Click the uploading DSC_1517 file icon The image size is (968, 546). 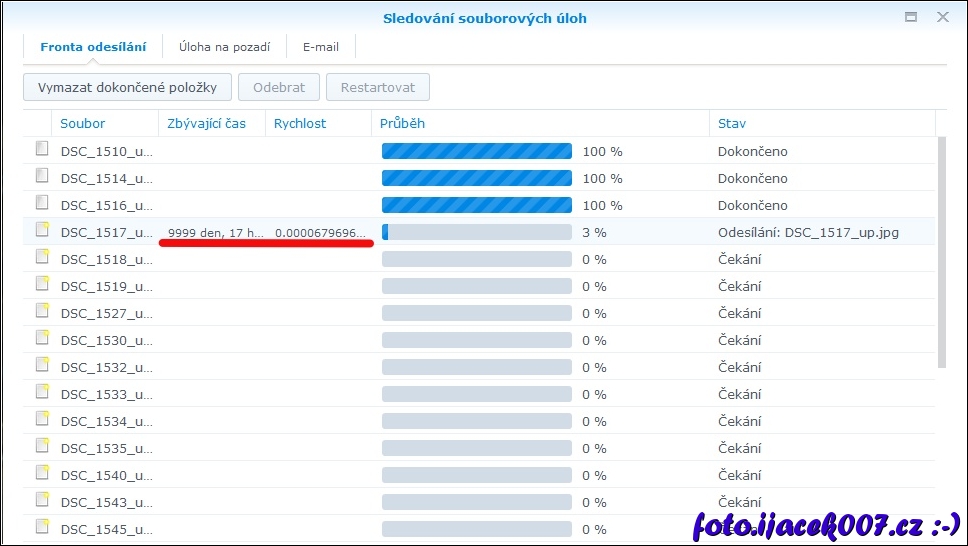point(42,230)
